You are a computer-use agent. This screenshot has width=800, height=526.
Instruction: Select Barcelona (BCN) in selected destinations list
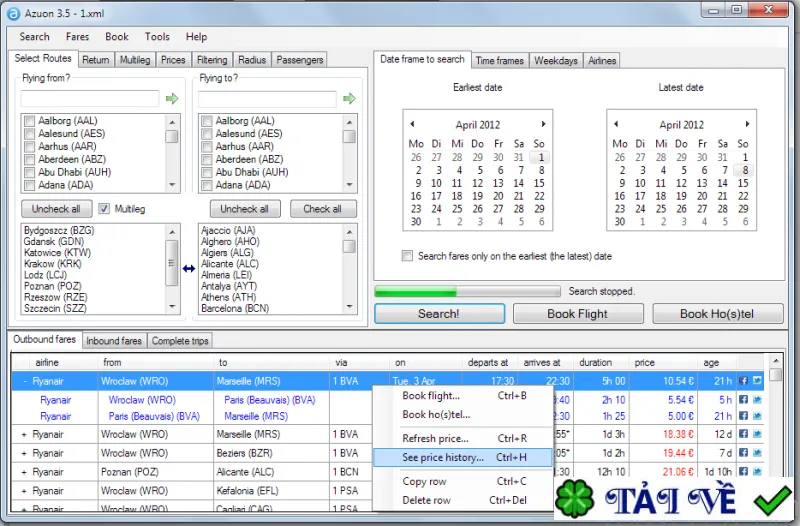click(235, 308)
